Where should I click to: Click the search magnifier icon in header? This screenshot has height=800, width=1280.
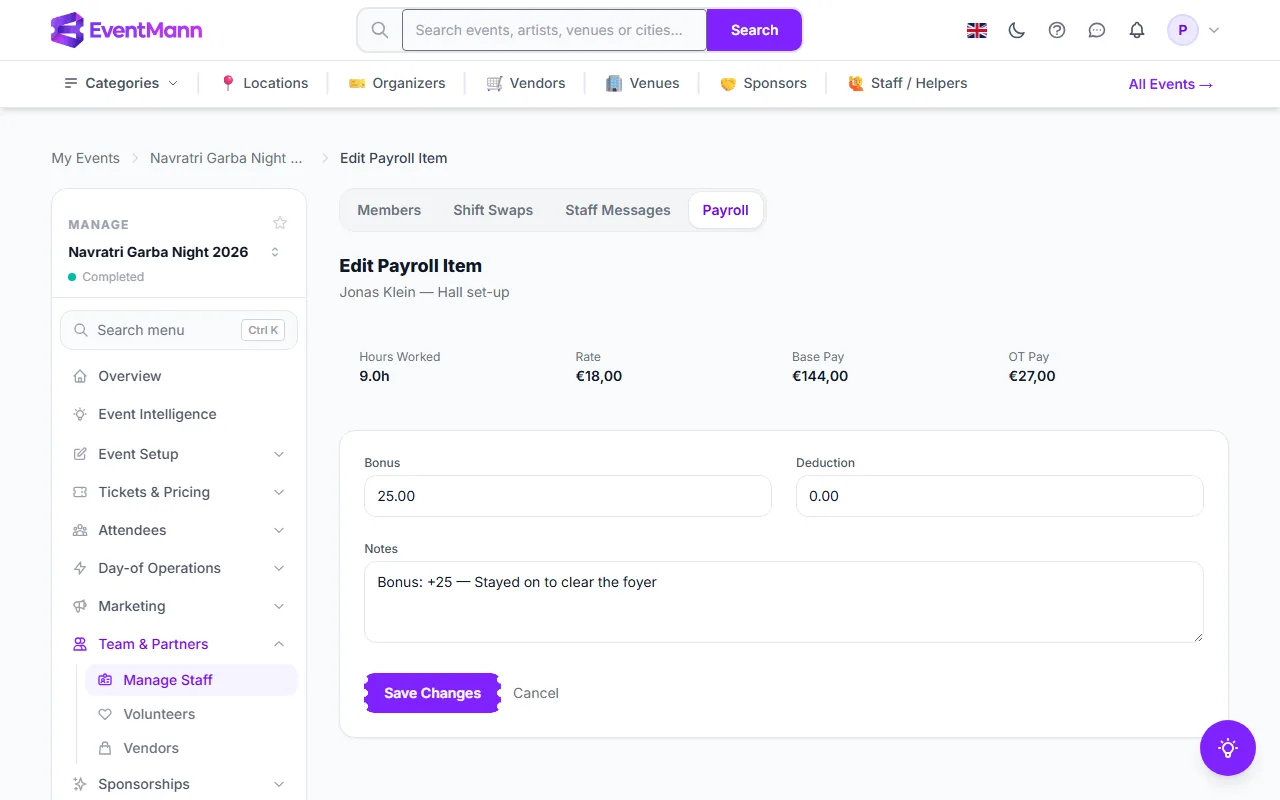[x=380, y=30]
